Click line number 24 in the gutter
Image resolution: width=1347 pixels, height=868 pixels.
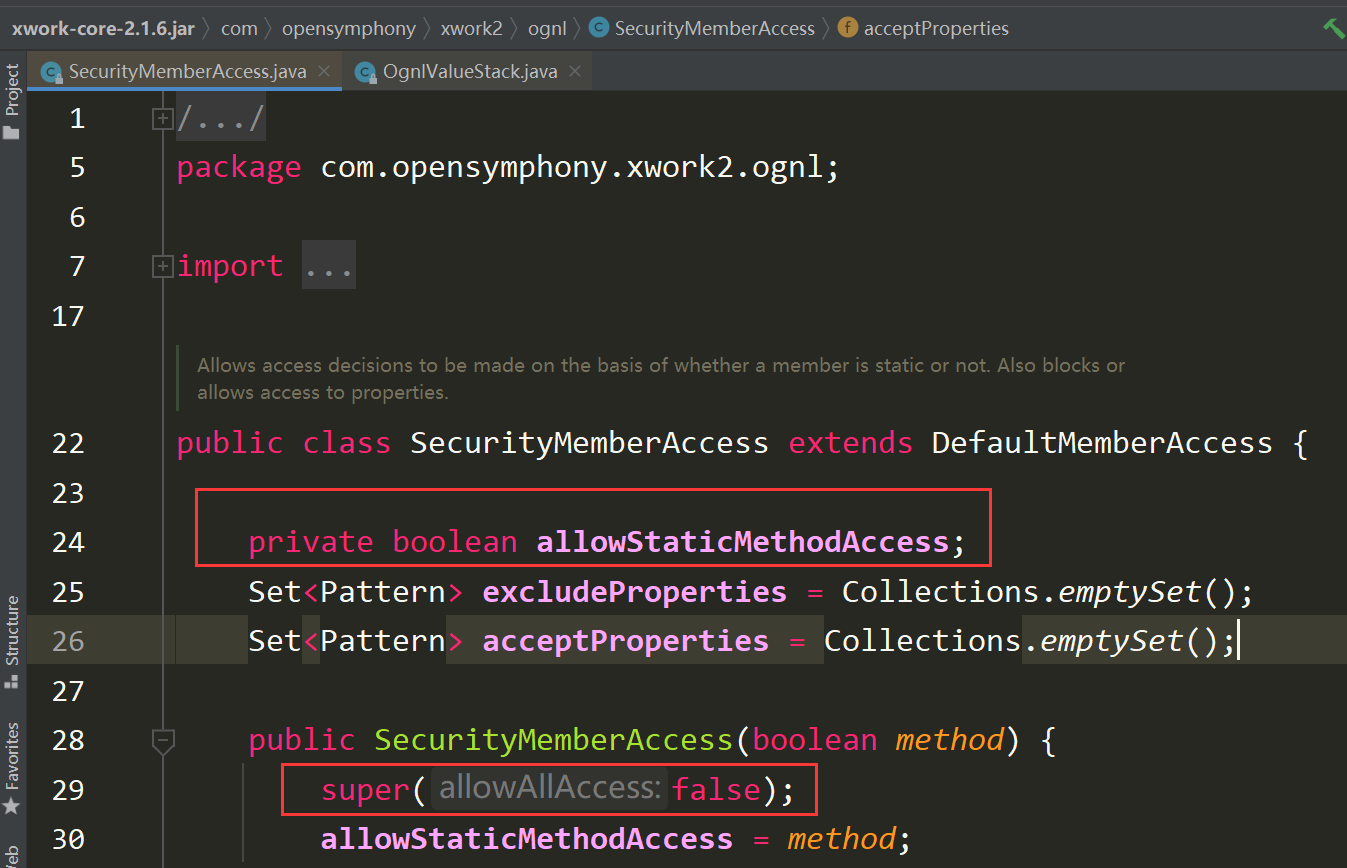(68, 542)
